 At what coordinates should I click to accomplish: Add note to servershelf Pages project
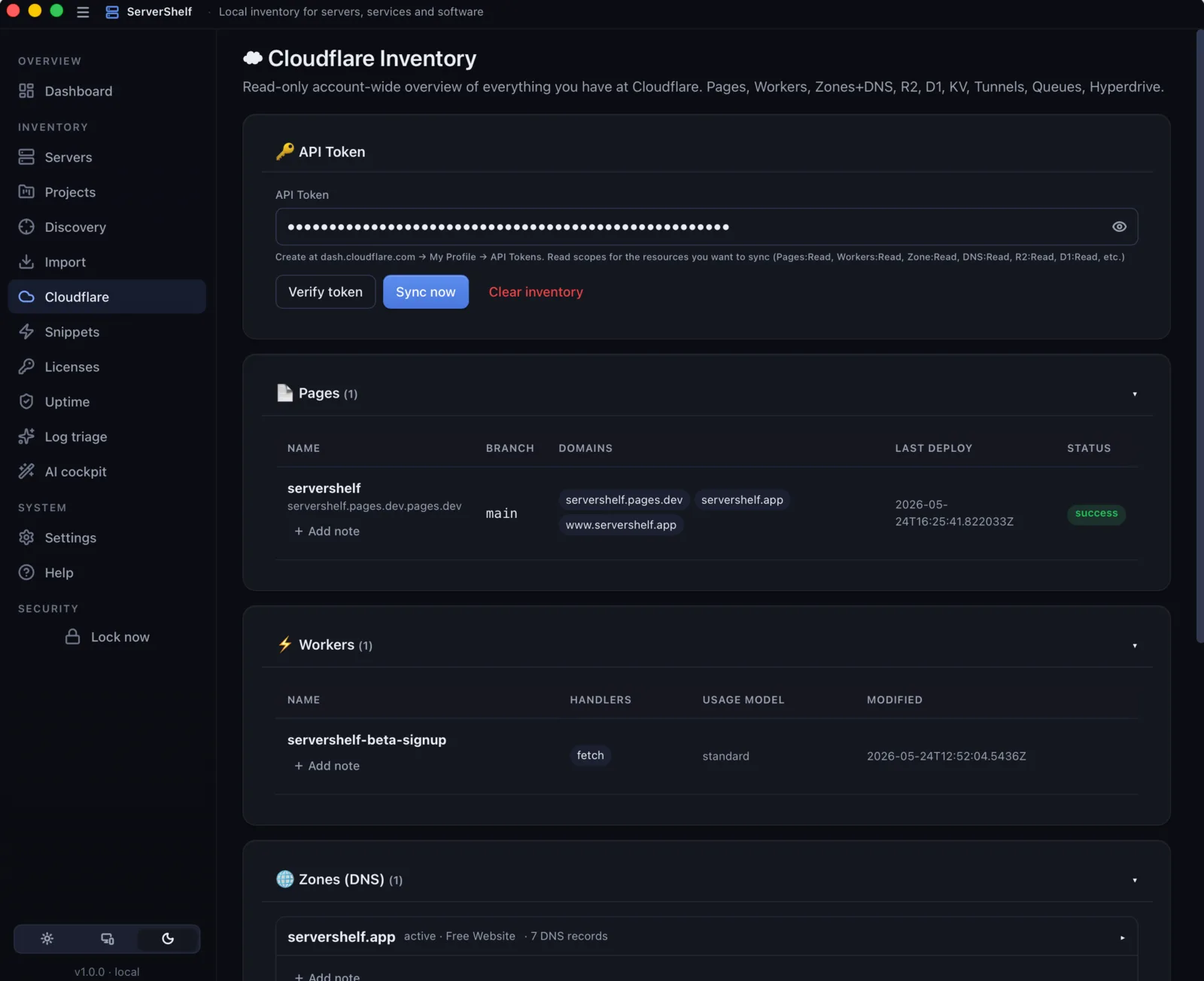pos(327,531)
